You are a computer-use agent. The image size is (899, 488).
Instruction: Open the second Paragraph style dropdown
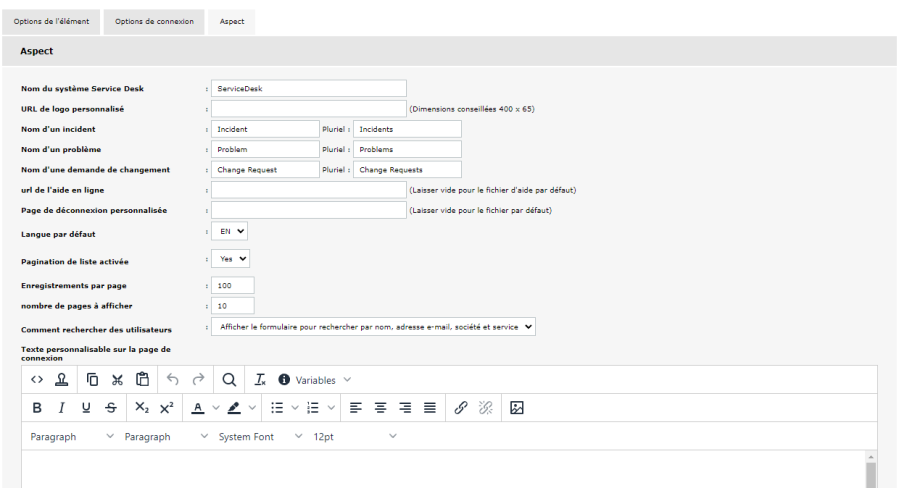166,436
